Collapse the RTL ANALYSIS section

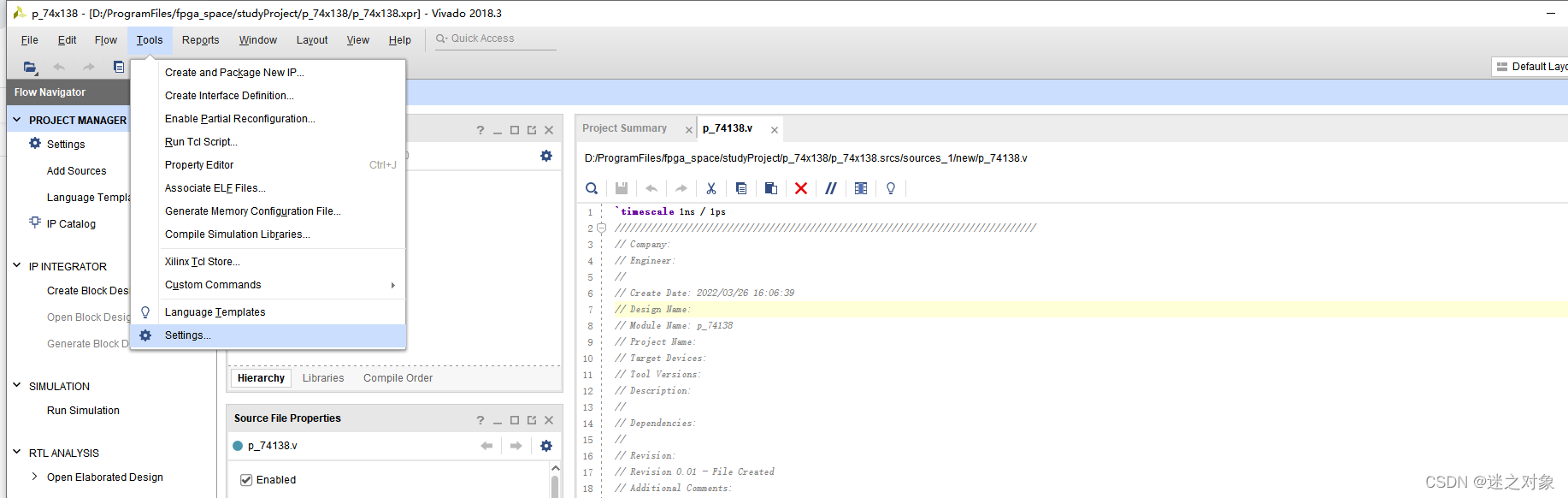click(x=16, y=453)
